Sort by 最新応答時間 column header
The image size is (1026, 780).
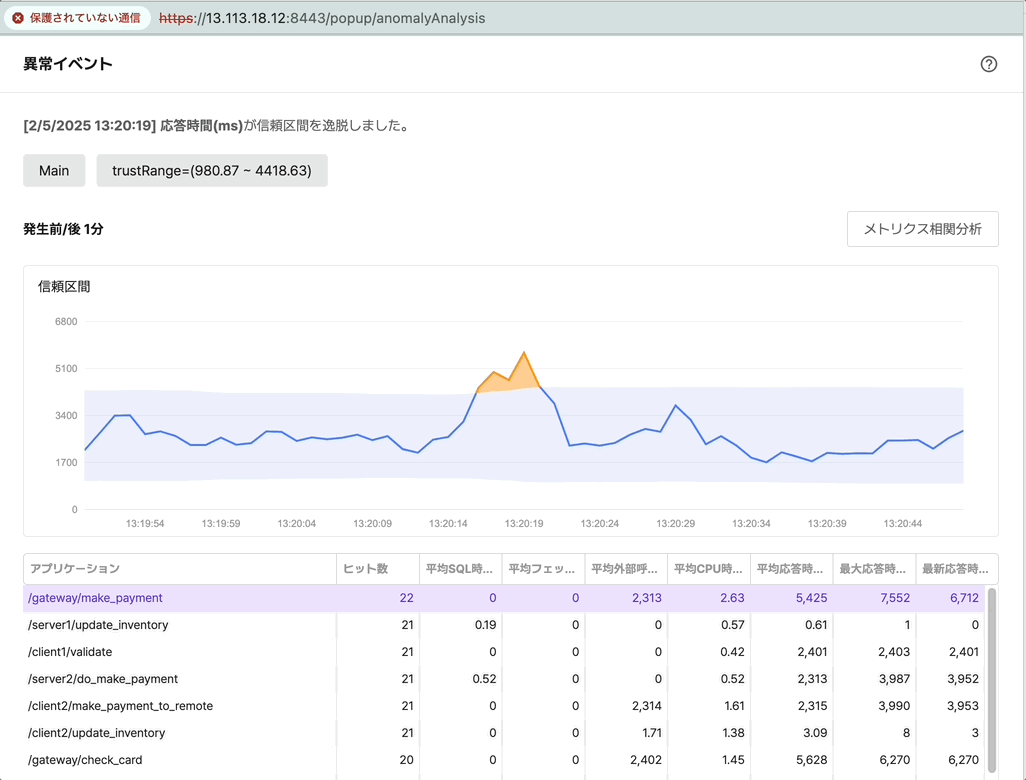(956, 569)
